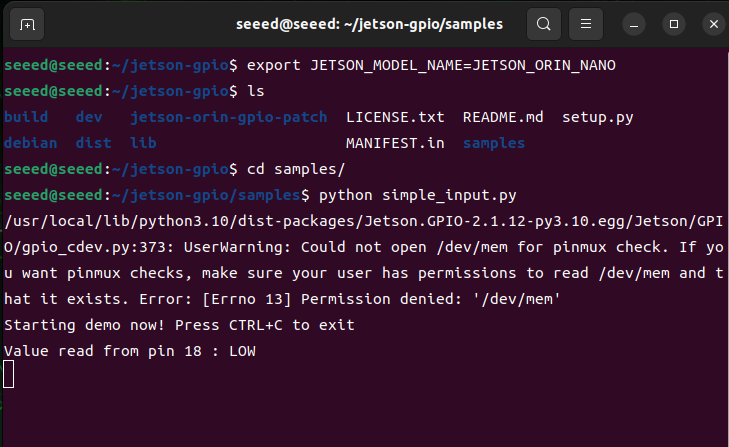Click the MANIFEST.in file name
This screenshot has height=447, width=729.
coord(395,143)
